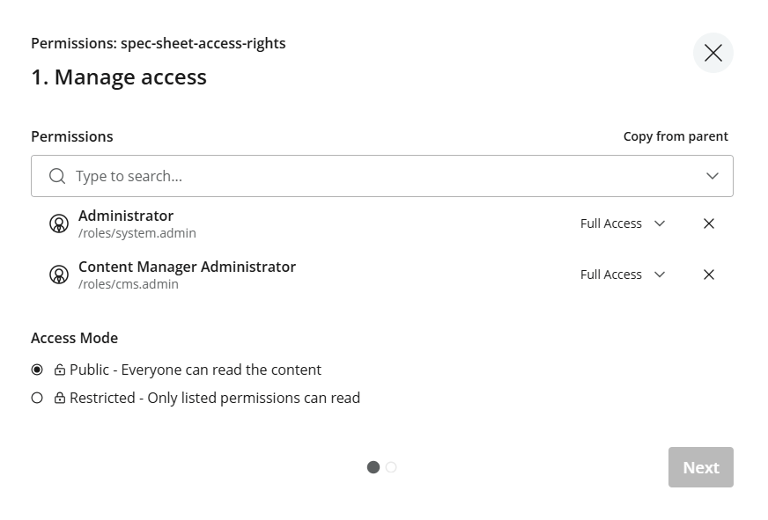This screenshot has height=520, width=768.
Task: Click the Copy from parent link
Action: pyautogui.click(x=675, y=136)
